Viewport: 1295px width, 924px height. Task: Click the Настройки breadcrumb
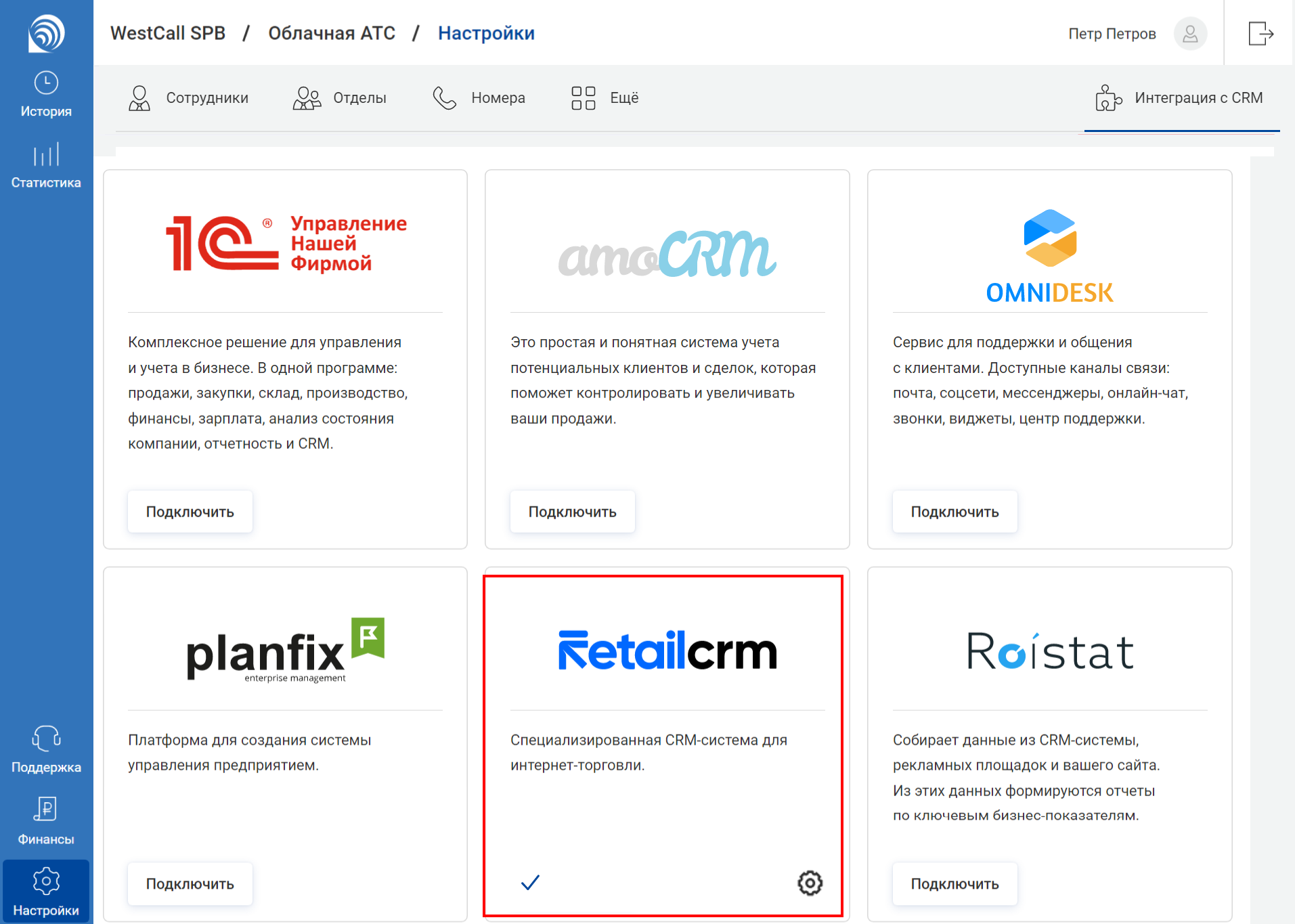(486, 33)
